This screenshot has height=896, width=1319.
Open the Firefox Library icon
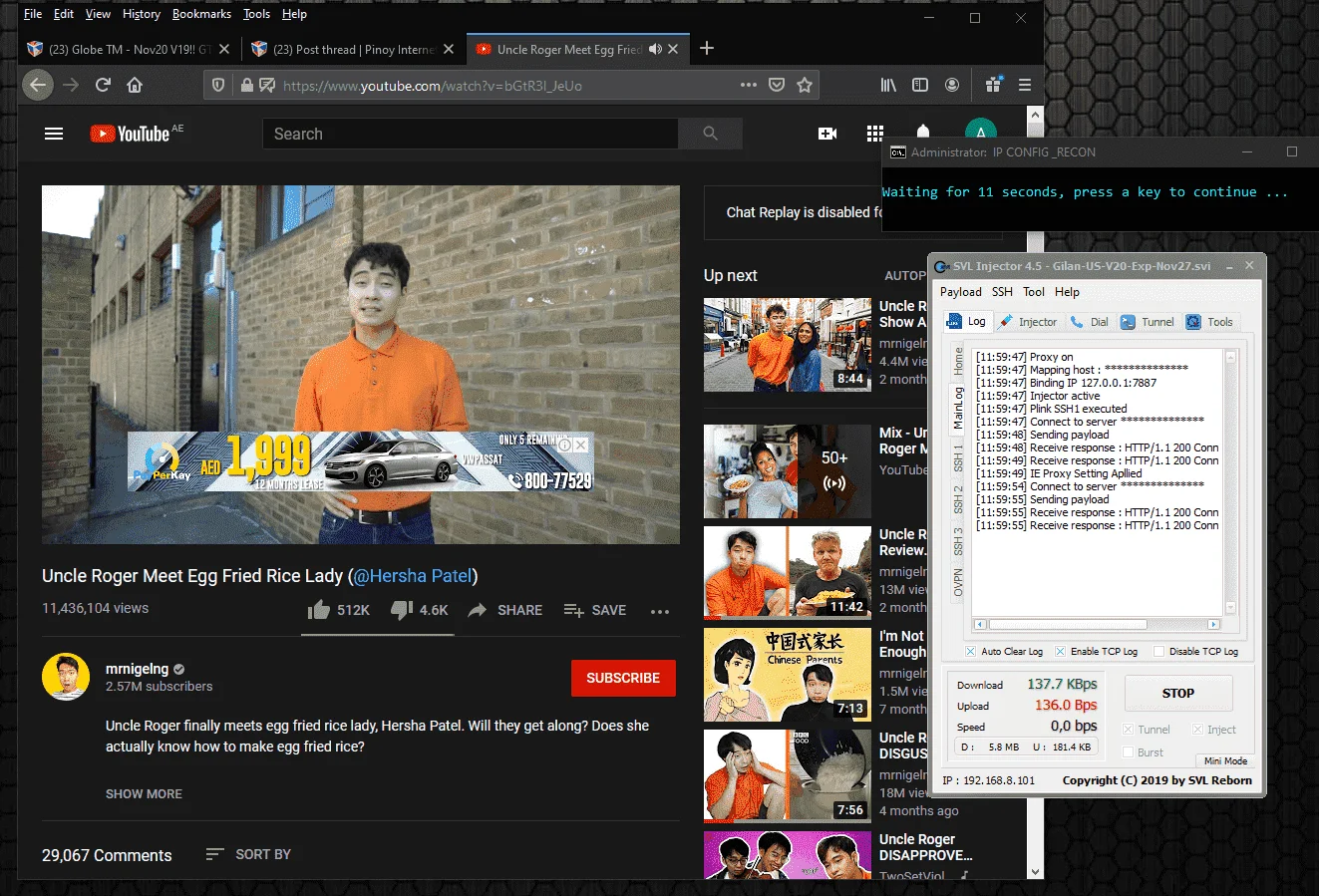[888, 85]
